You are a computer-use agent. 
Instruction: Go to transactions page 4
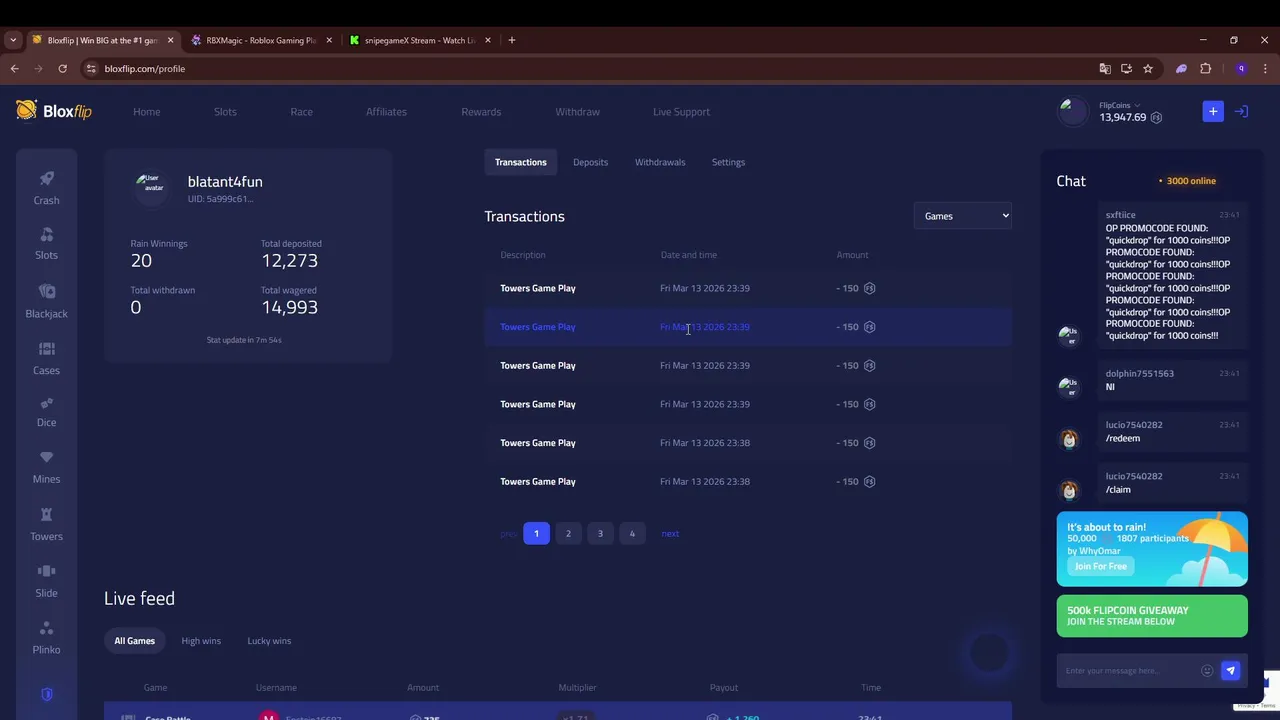[632, 534]
